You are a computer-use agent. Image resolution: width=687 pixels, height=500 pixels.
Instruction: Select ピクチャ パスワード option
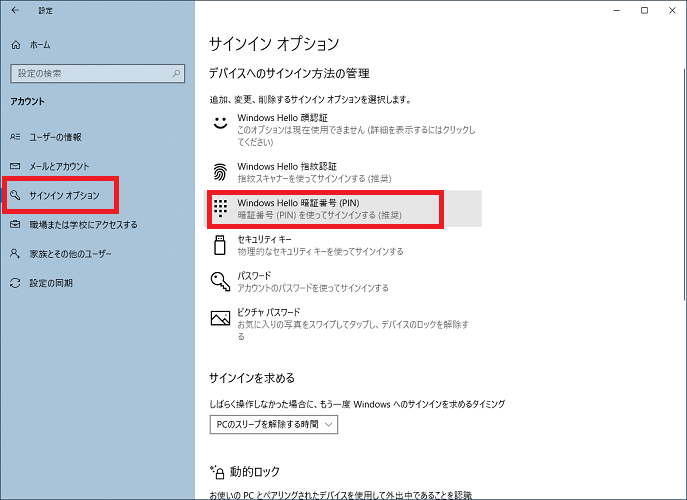[x=344, y=324]
